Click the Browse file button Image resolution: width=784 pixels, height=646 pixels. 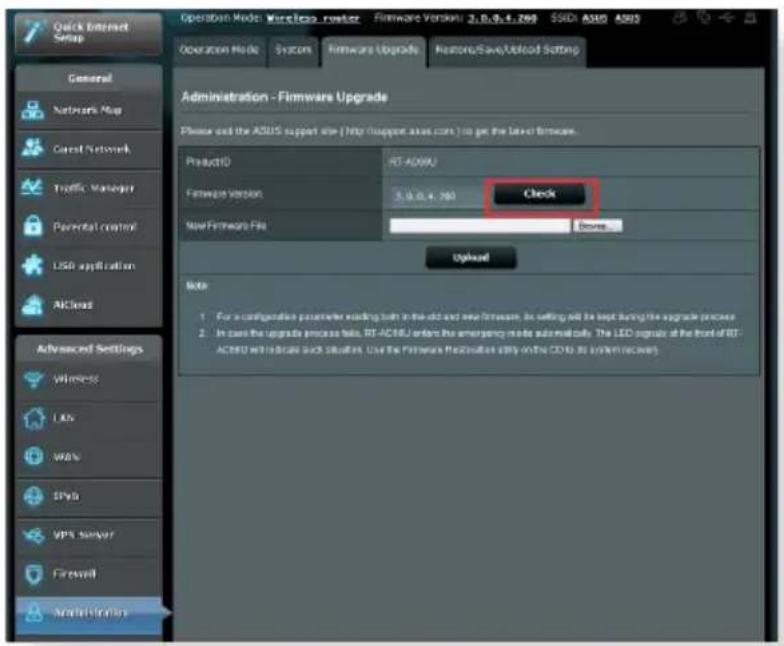[x=598, y=226]
